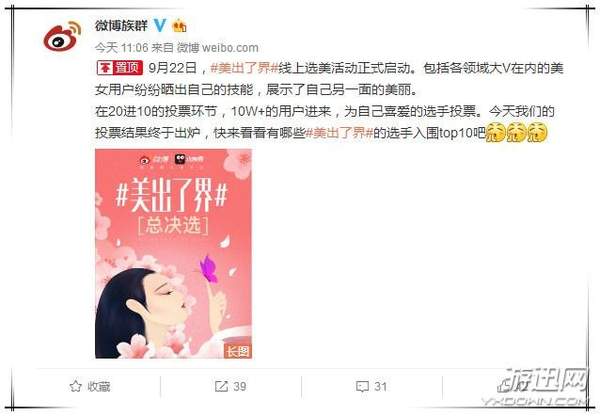Click the 长图 long-image label

pos(237,351)
